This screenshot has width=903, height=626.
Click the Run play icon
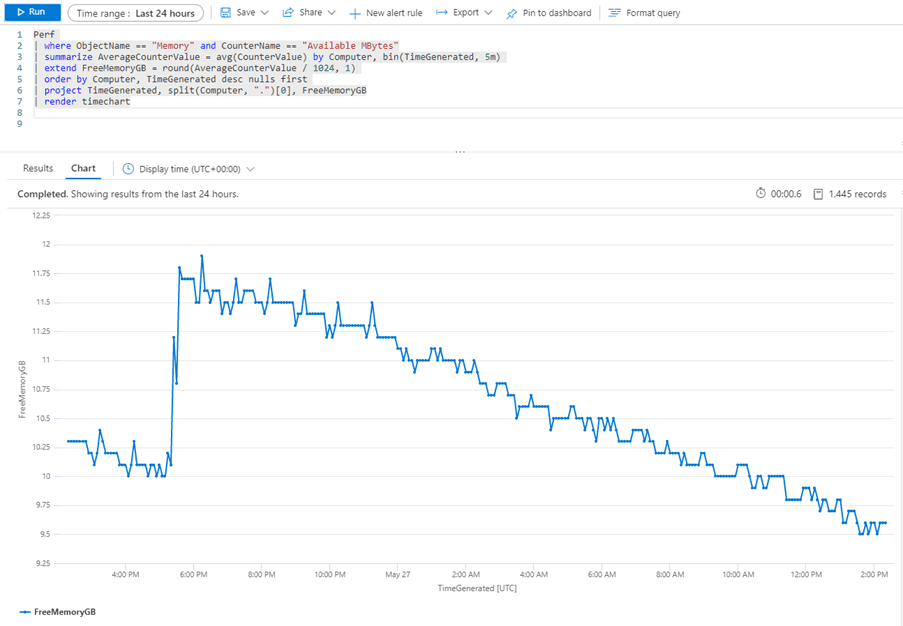point(20,12)
